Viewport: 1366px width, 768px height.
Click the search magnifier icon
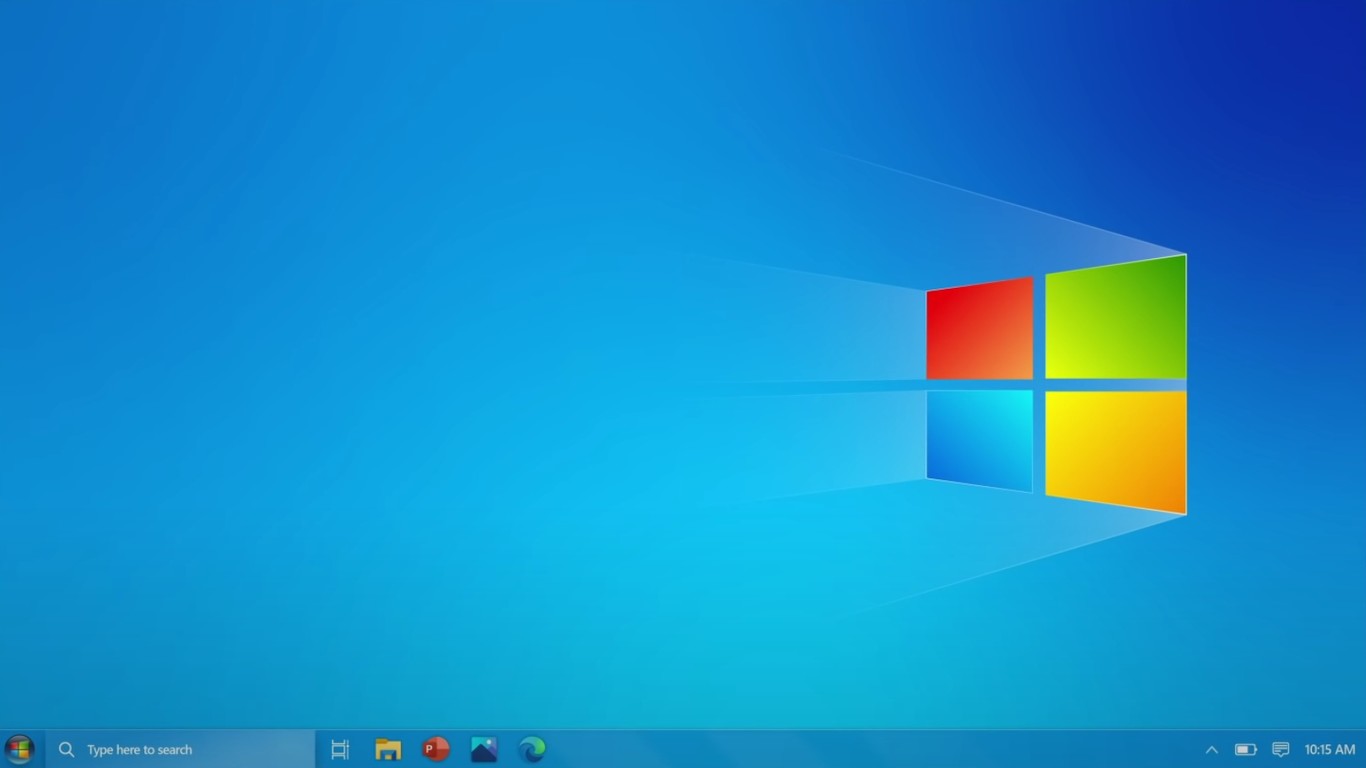(x=66, y=749)
